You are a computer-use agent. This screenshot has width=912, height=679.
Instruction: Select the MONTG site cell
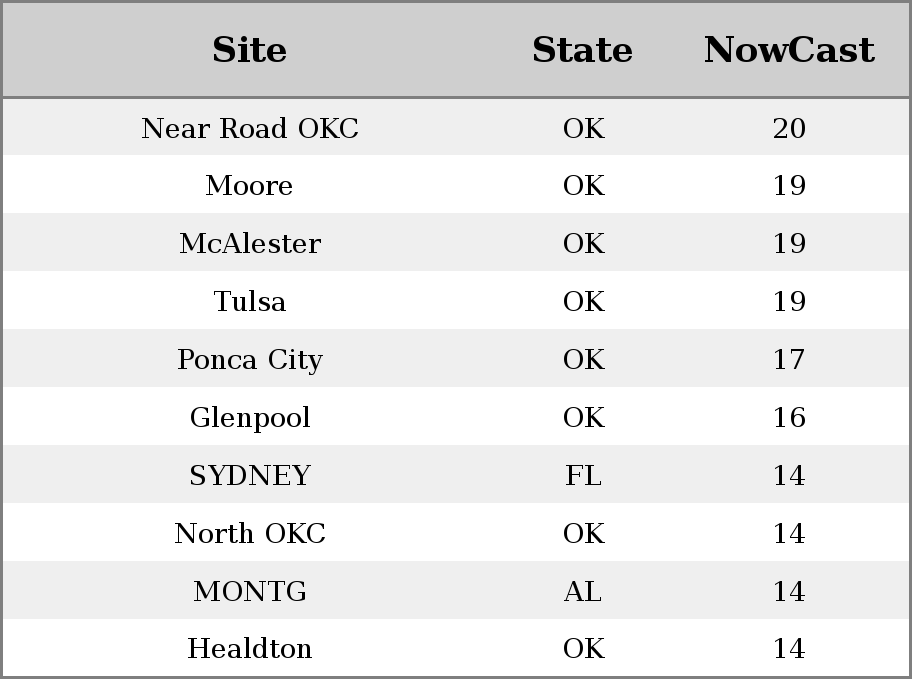coord(250,591)
